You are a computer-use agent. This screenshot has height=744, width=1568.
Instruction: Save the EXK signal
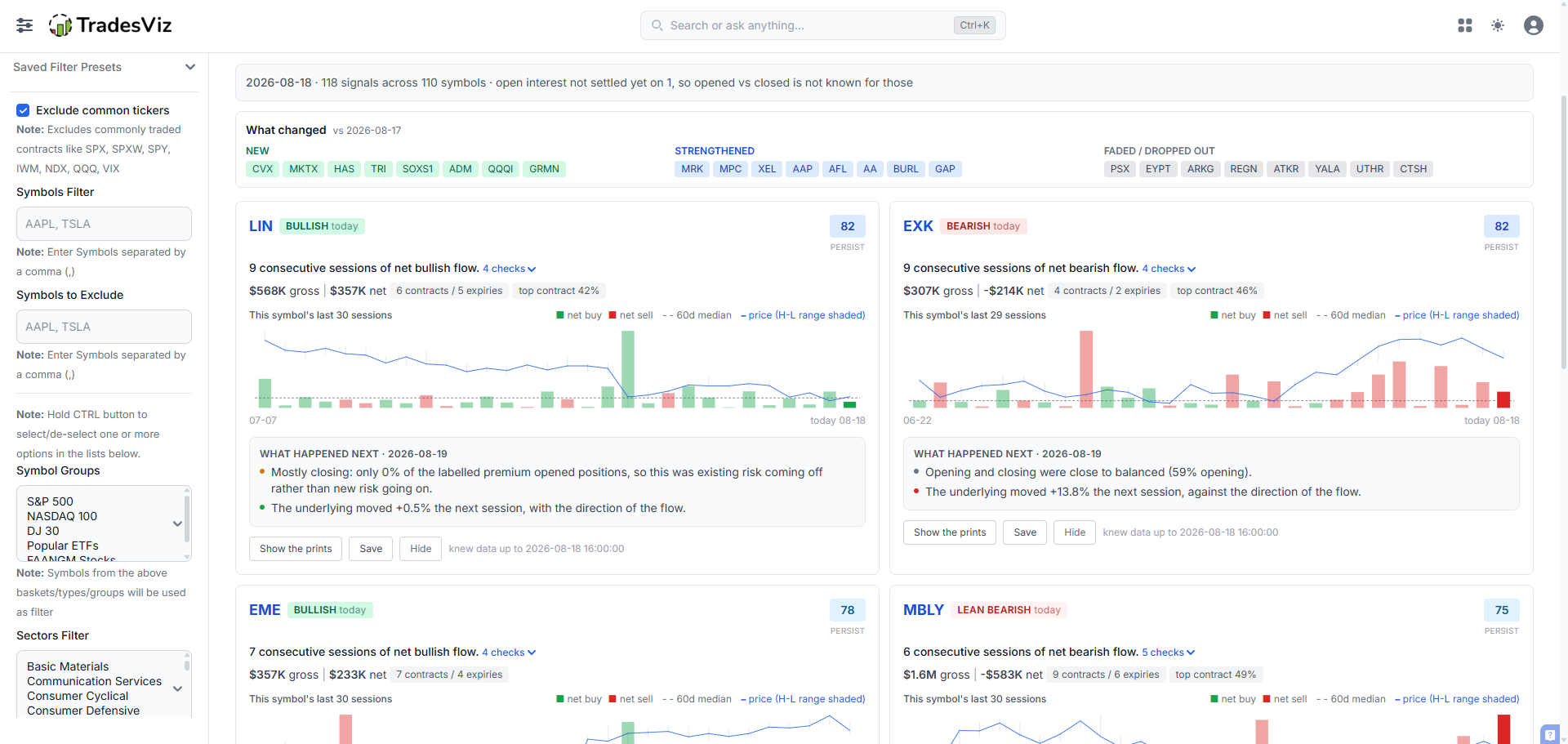1025,532
